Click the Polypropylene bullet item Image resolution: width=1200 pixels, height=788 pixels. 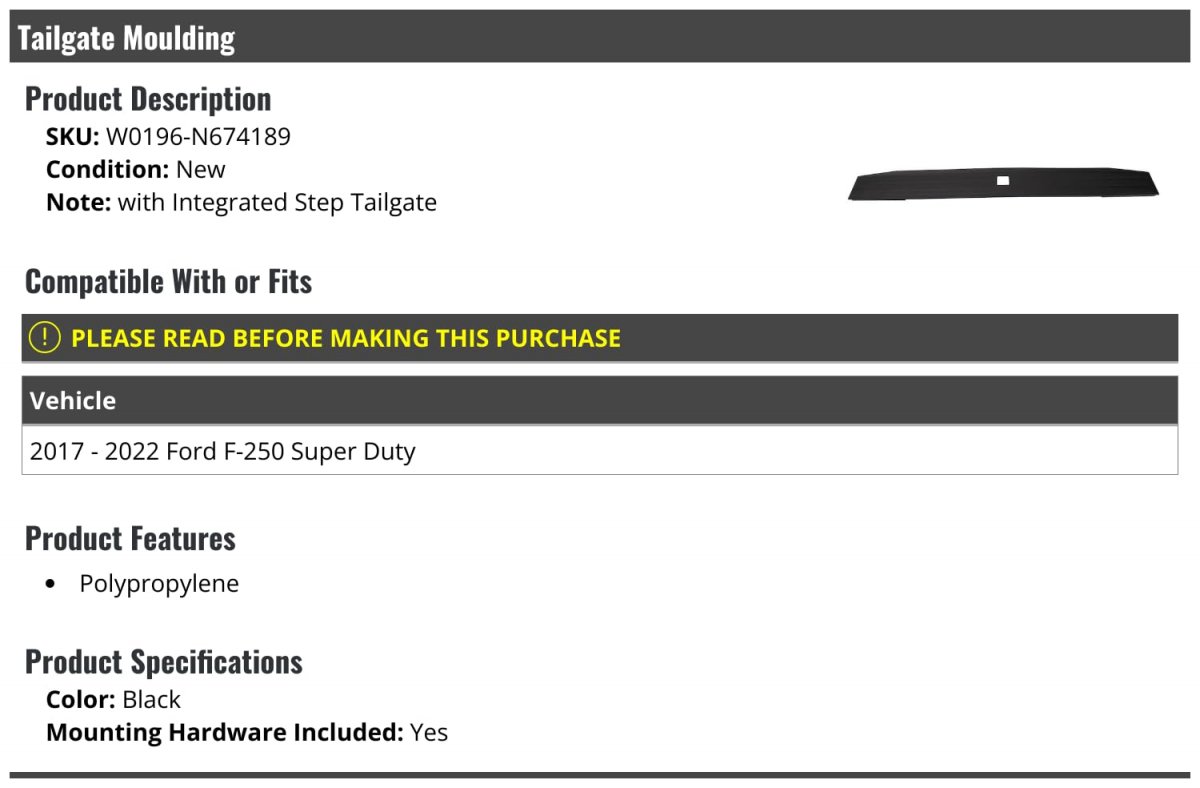(159, 584)
